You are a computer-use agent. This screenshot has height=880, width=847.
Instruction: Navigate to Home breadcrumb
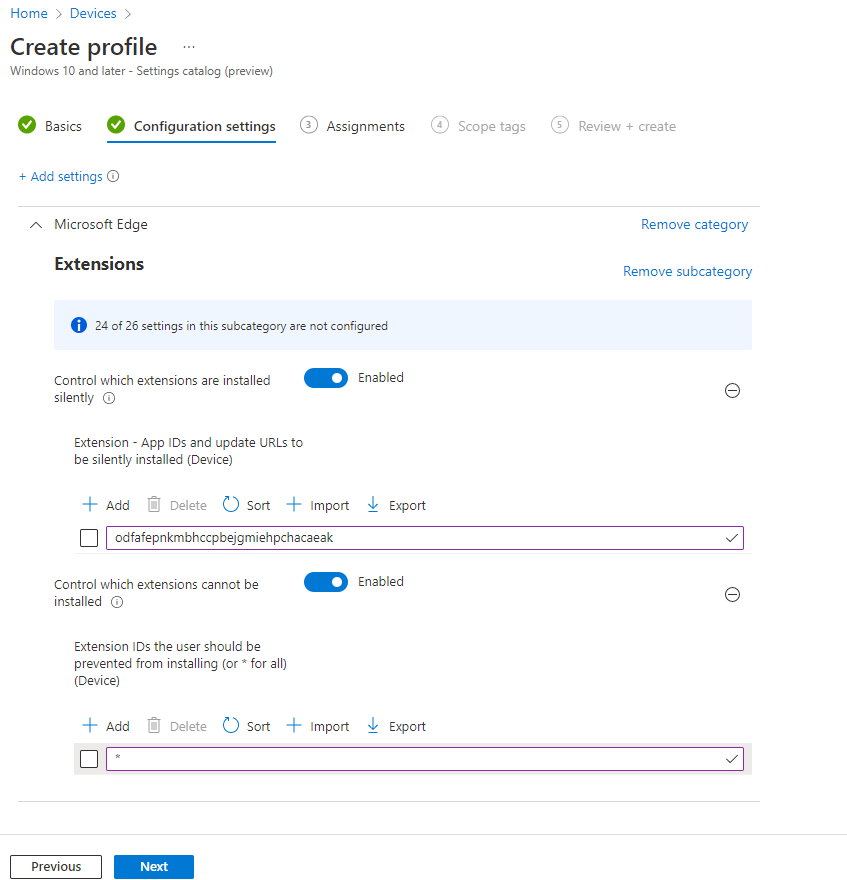pyautogui.click(x=29, y=13)
